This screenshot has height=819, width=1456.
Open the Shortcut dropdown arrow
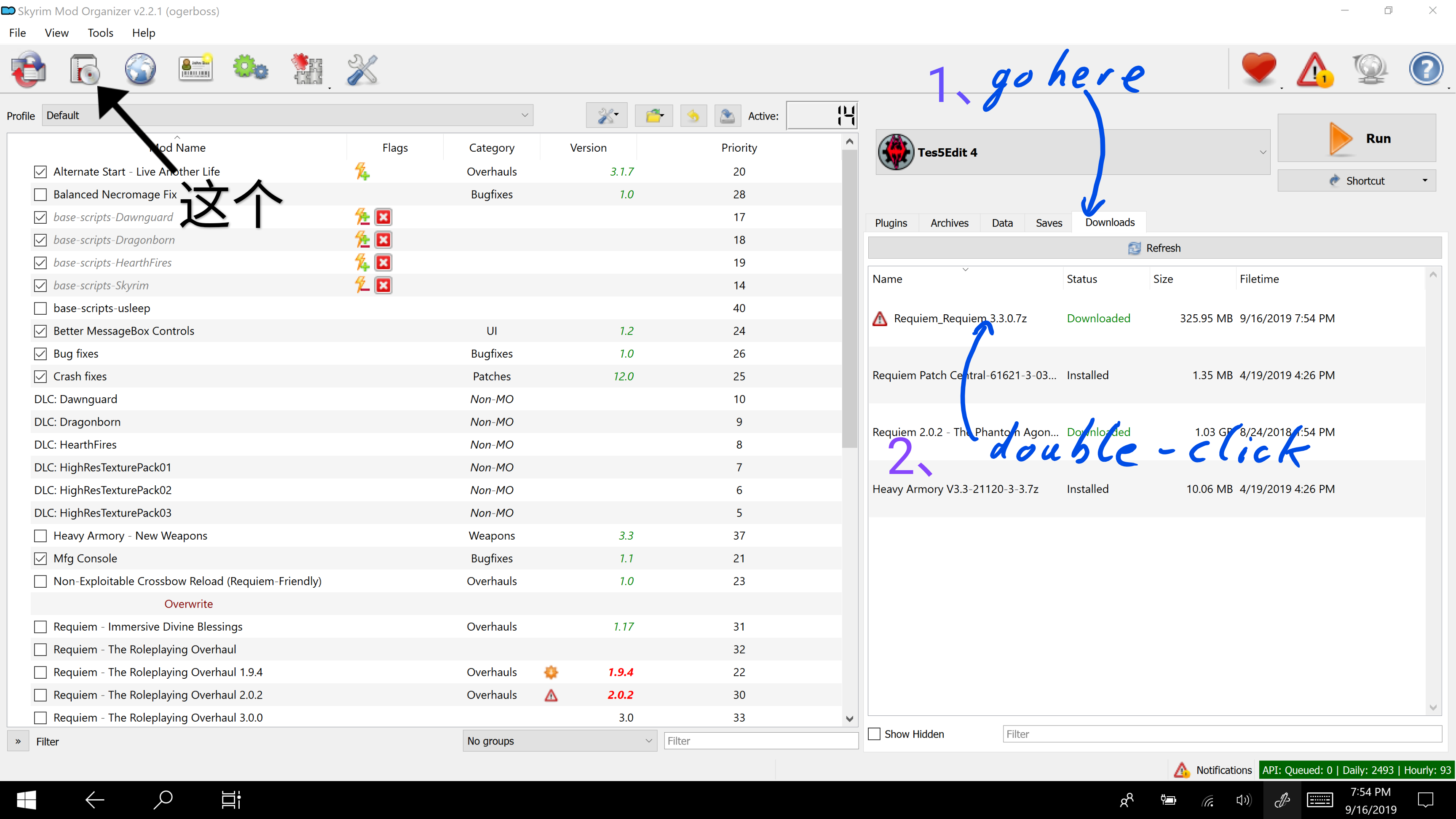point(1424,180)
